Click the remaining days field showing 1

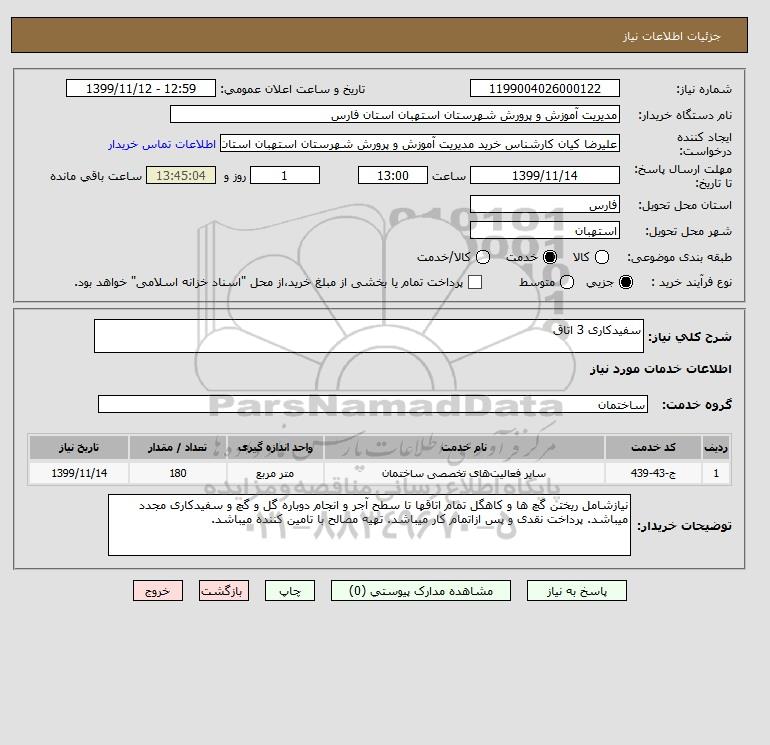coord(285,175)
